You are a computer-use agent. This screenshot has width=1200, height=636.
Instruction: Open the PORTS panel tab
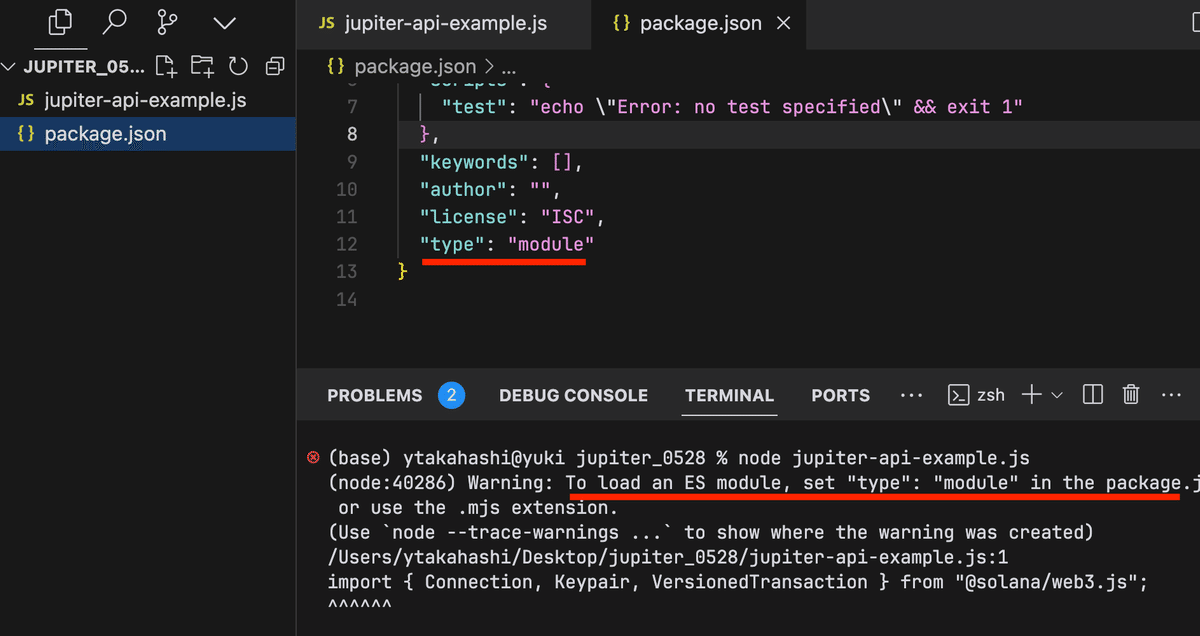(x=840, y=395)
